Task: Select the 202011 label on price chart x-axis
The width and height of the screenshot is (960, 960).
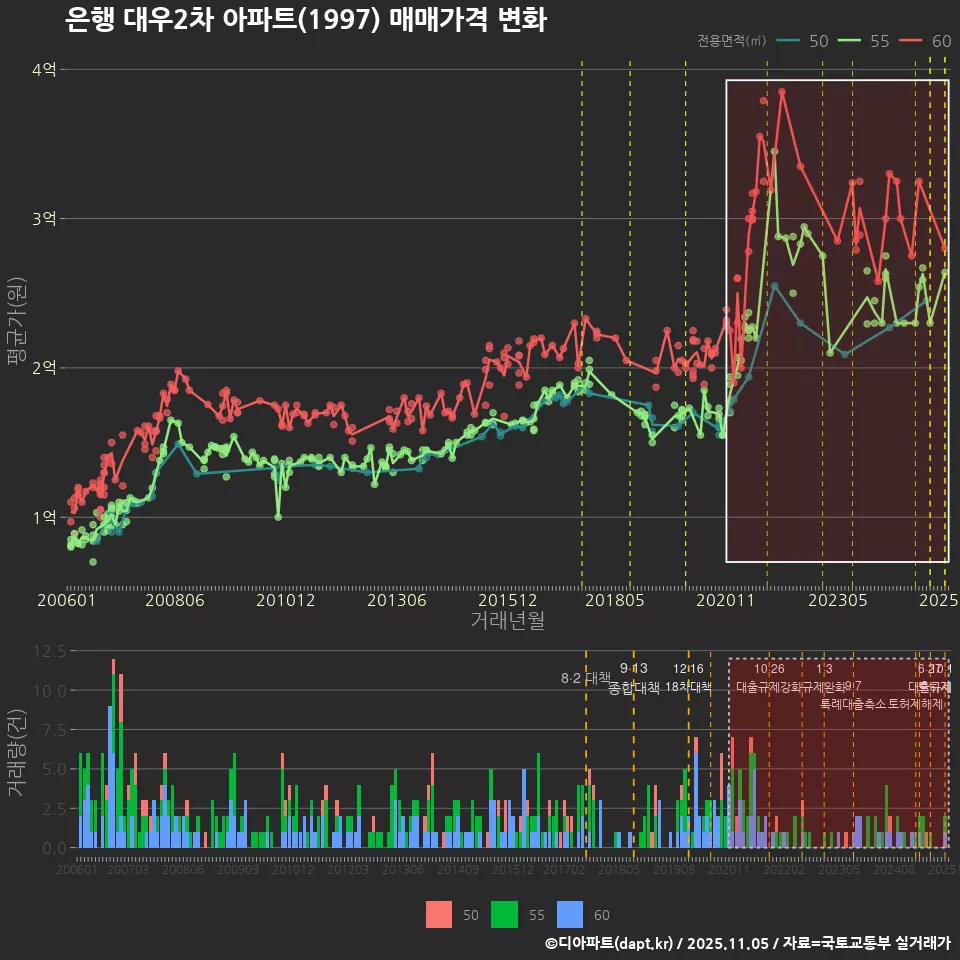Action: click(723, 600)
